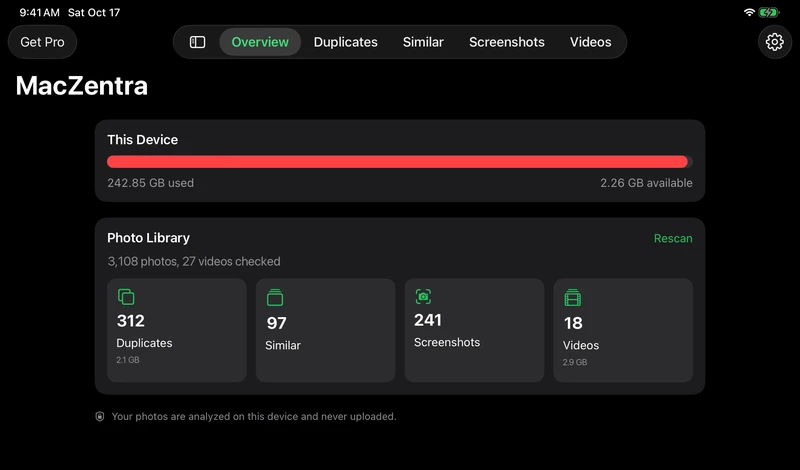Image resolution: width=800 pixels, height=470 pixels.
Task: Click the 241 screenshots count
Action: coord(428,320)
